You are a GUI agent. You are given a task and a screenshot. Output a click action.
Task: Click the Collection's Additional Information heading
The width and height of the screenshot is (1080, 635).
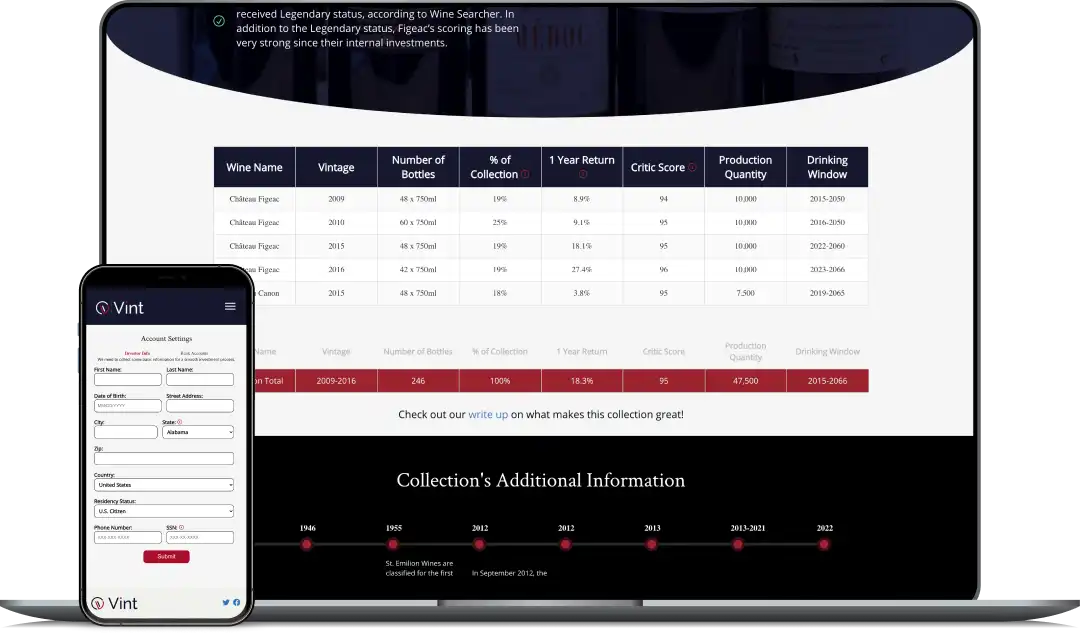coord(541,480)
